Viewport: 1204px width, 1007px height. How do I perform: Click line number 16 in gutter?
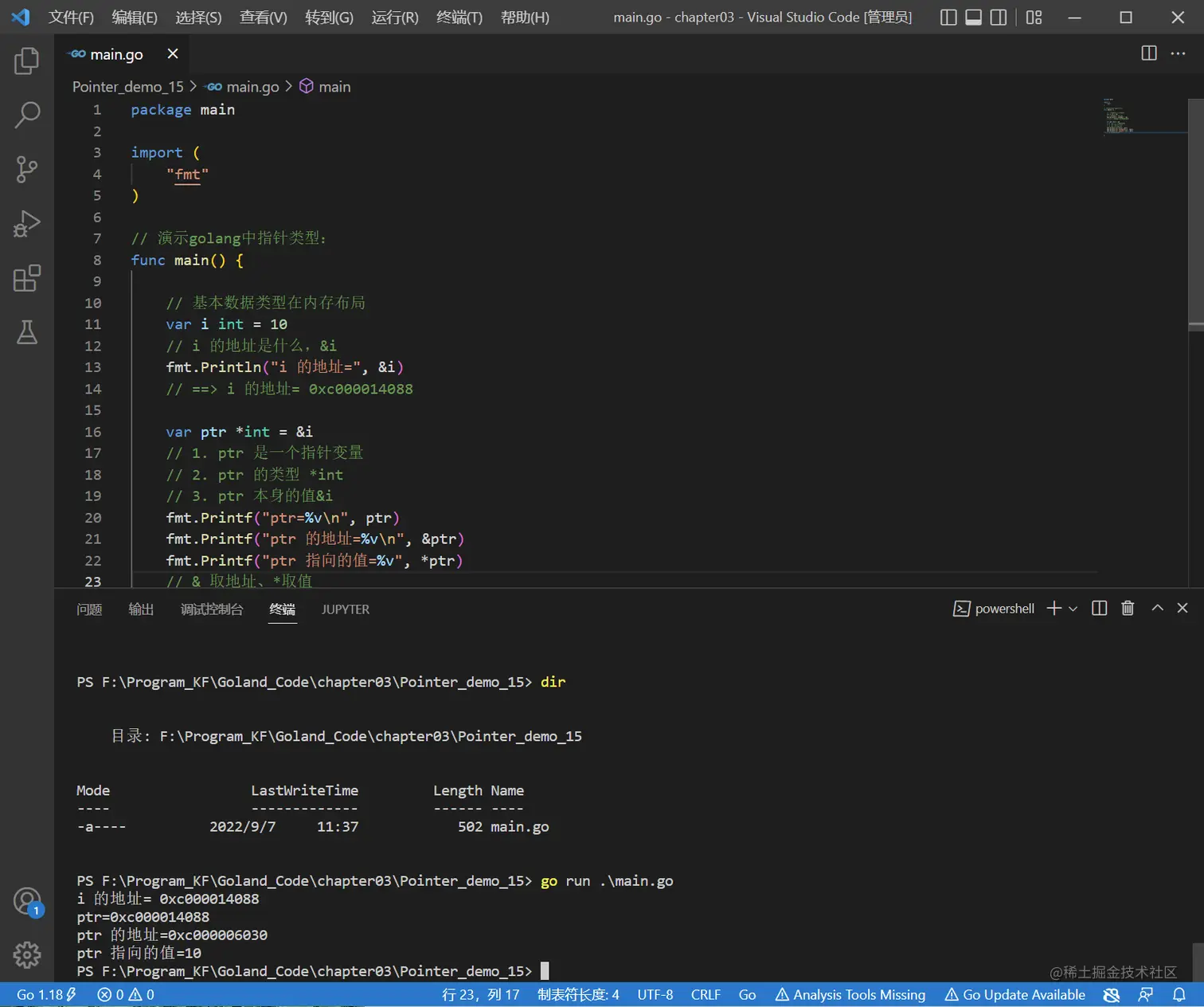(93, 432)
